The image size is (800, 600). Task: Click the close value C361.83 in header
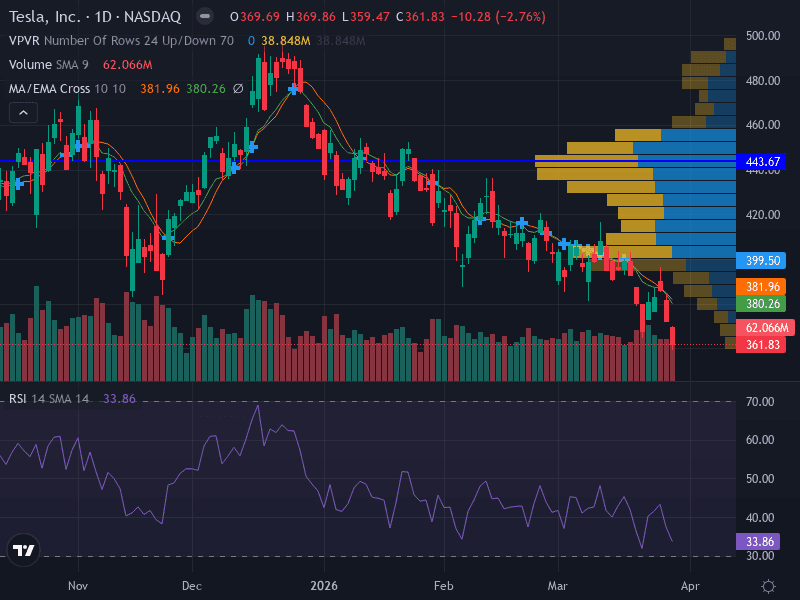pyautogui.click(x=420, y=17)
